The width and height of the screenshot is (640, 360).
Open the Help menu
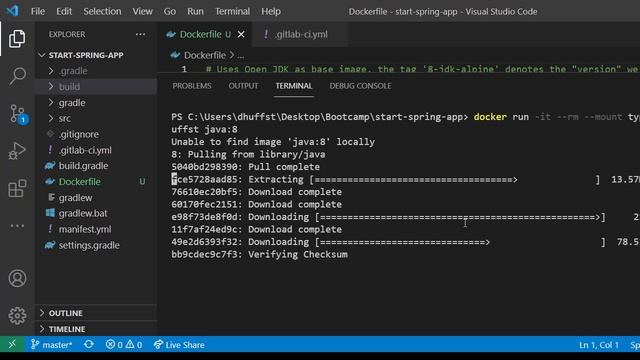coord(271,11)
